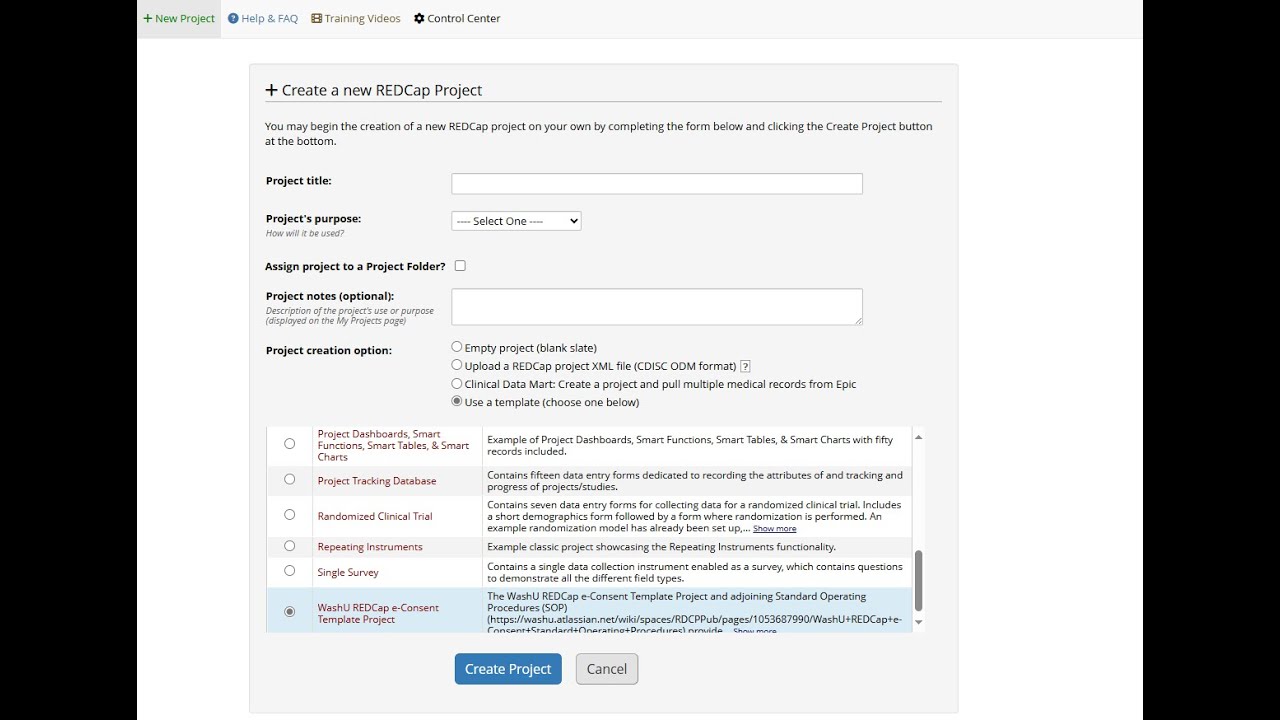Click the Project Tracking Database description text
Screen dimensions: 1280x720
click(695, 481)
